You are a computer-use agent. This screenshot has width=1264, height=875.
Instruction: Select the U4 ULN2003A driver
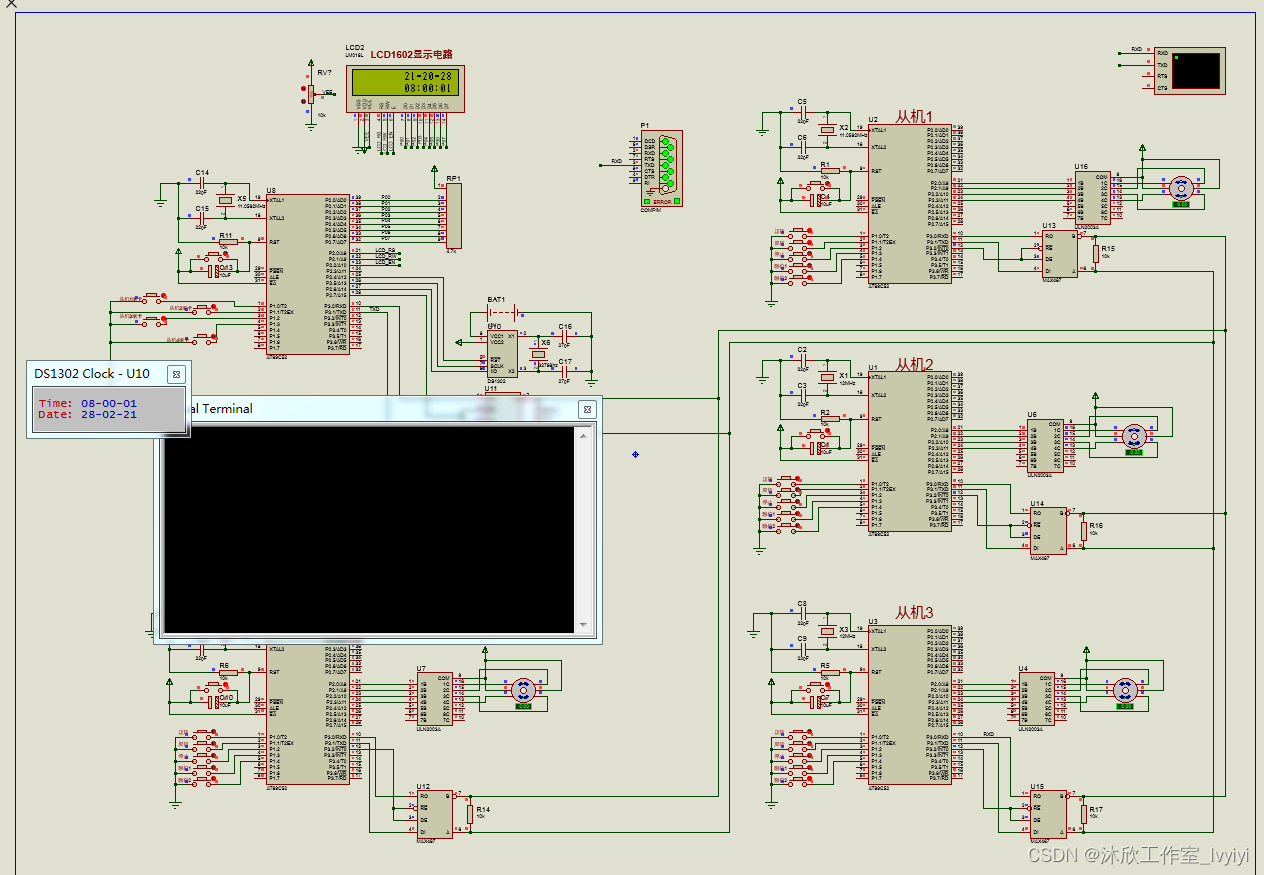click(1036, 698)
